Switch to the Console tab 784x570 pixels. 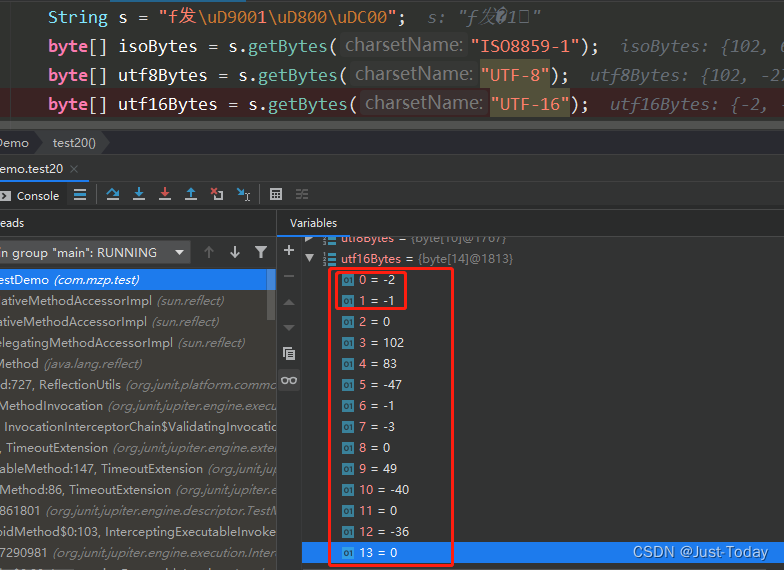[37, 196]
